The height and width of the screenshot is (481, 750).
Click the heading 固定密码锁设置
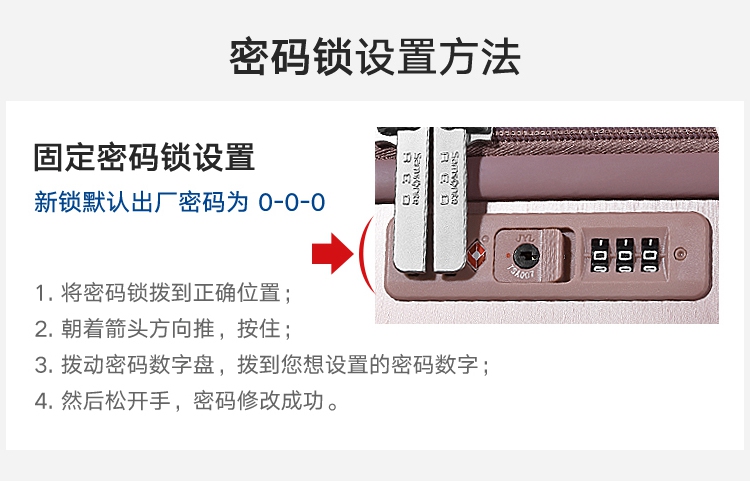point(144,157)
